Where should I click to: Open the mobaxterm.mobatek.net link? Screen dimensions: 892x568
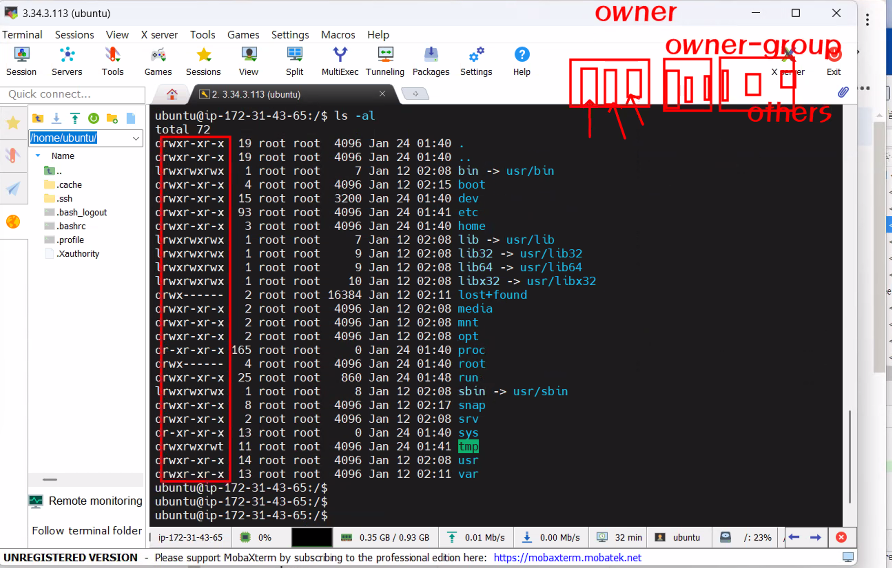(567, 557)
